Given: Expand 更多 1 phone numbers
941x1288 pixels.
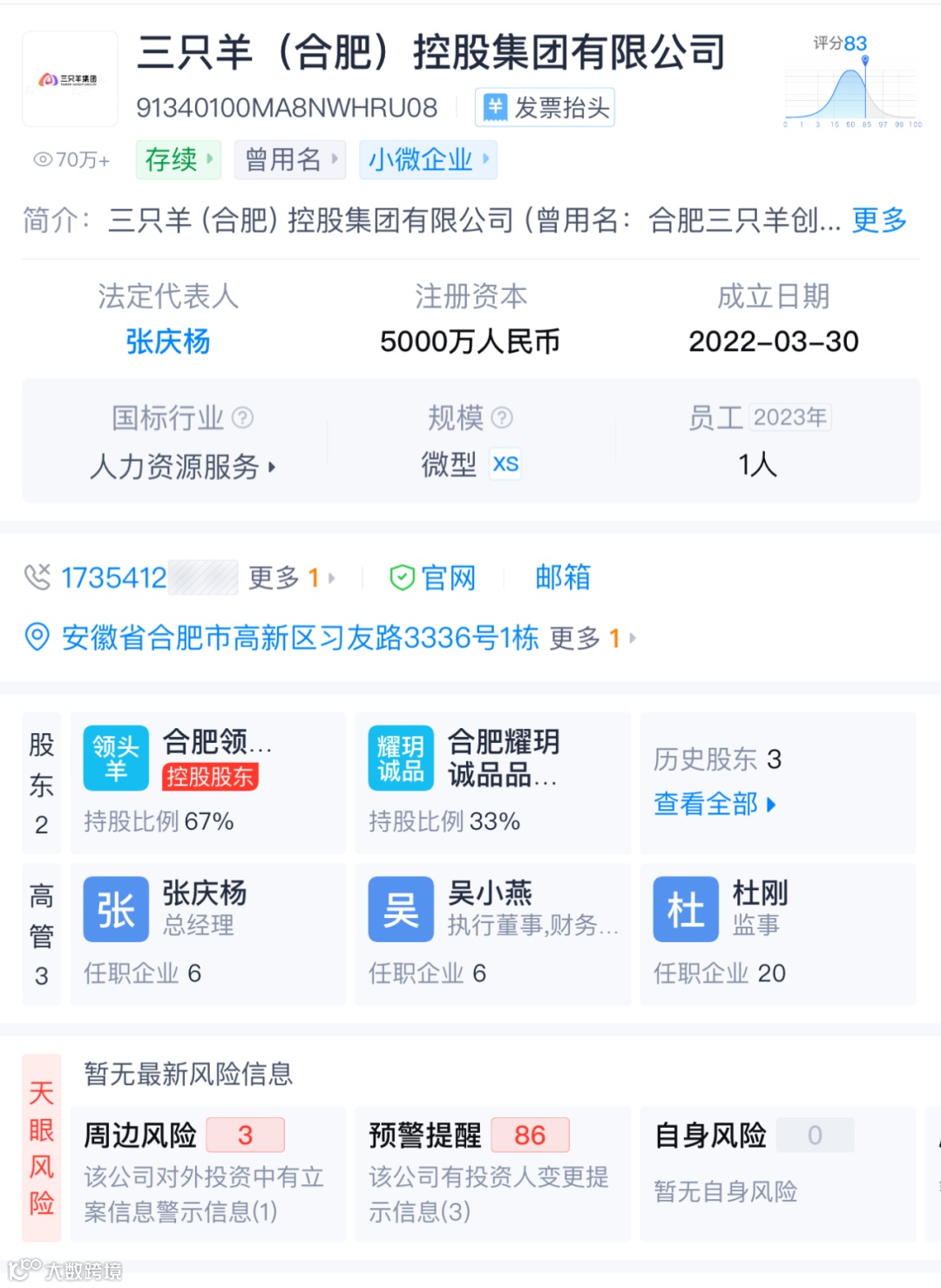Looking at the screenshot, I should (x=292, y=577).
